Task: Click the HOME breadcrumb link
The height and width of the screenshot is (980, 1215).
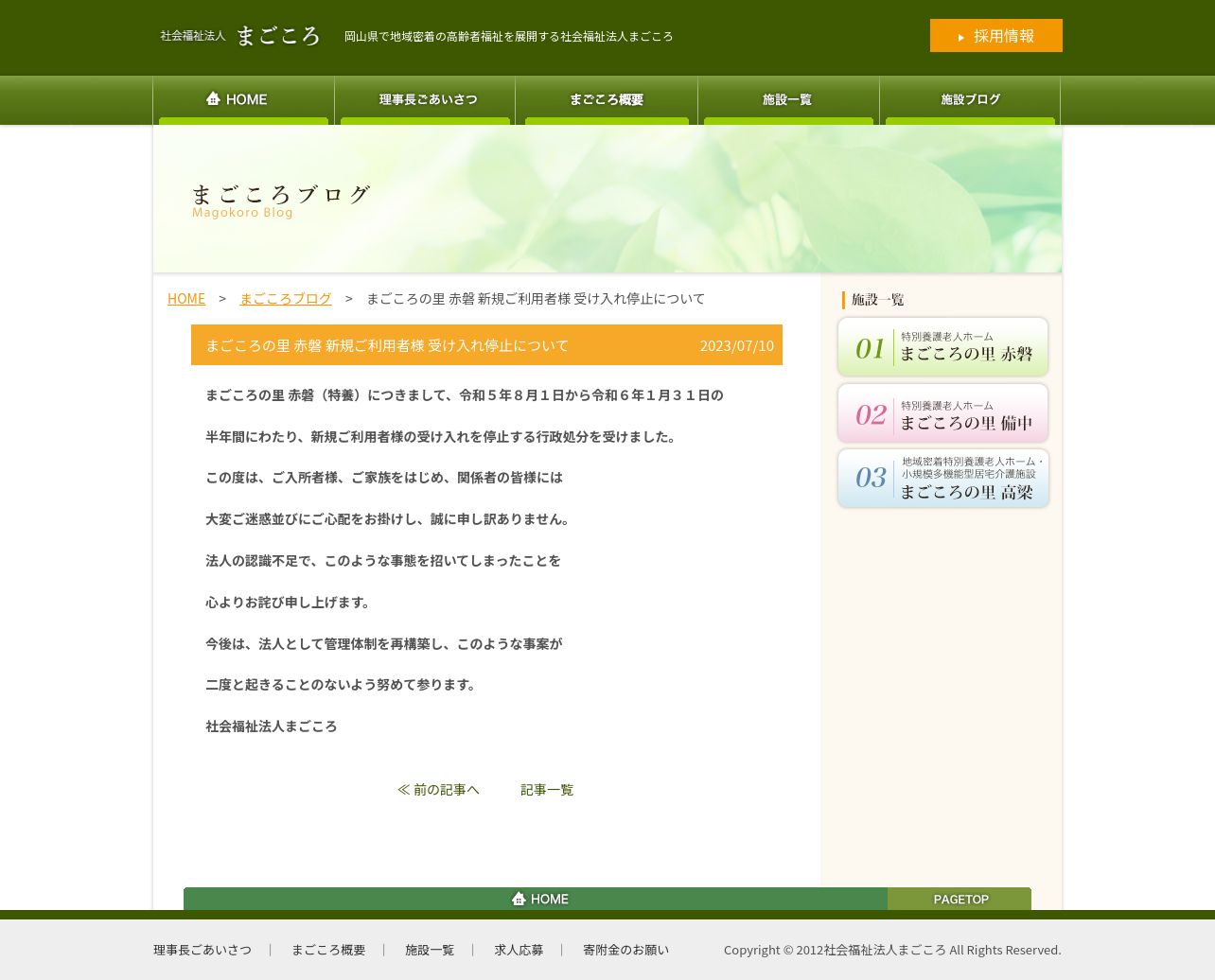Action: [x=186, y=298]
